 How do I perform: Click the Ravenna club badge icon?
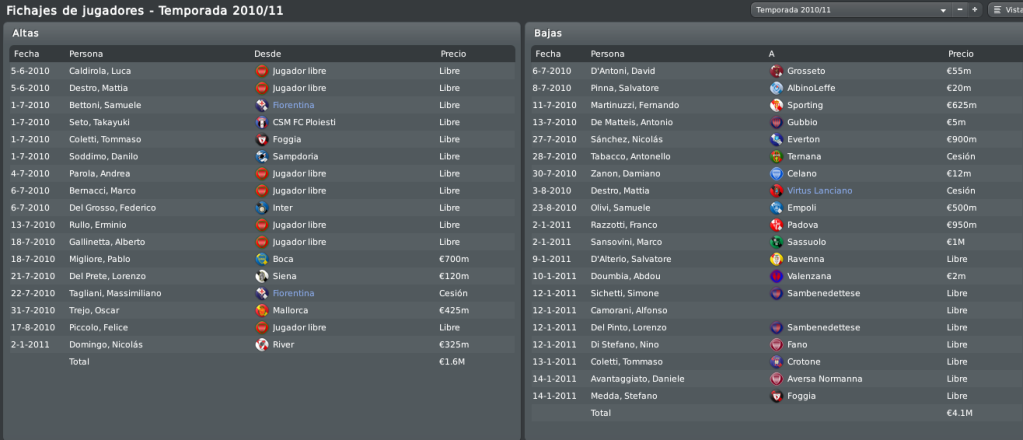[x=776, y=259]
